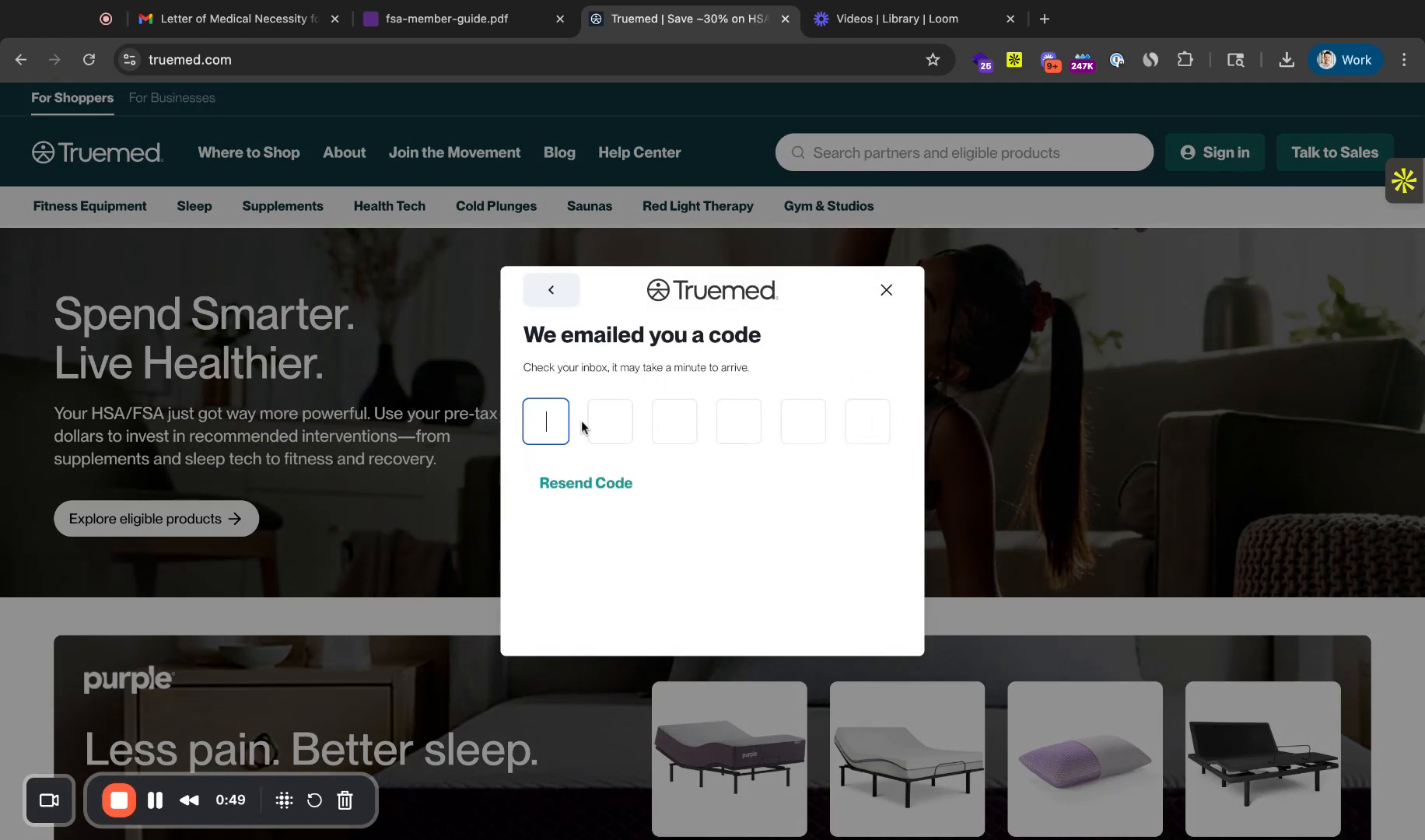This screenshot has height=840, width=1425.
Task: Open the Where to Shop menu
Action: click(249, 152)
